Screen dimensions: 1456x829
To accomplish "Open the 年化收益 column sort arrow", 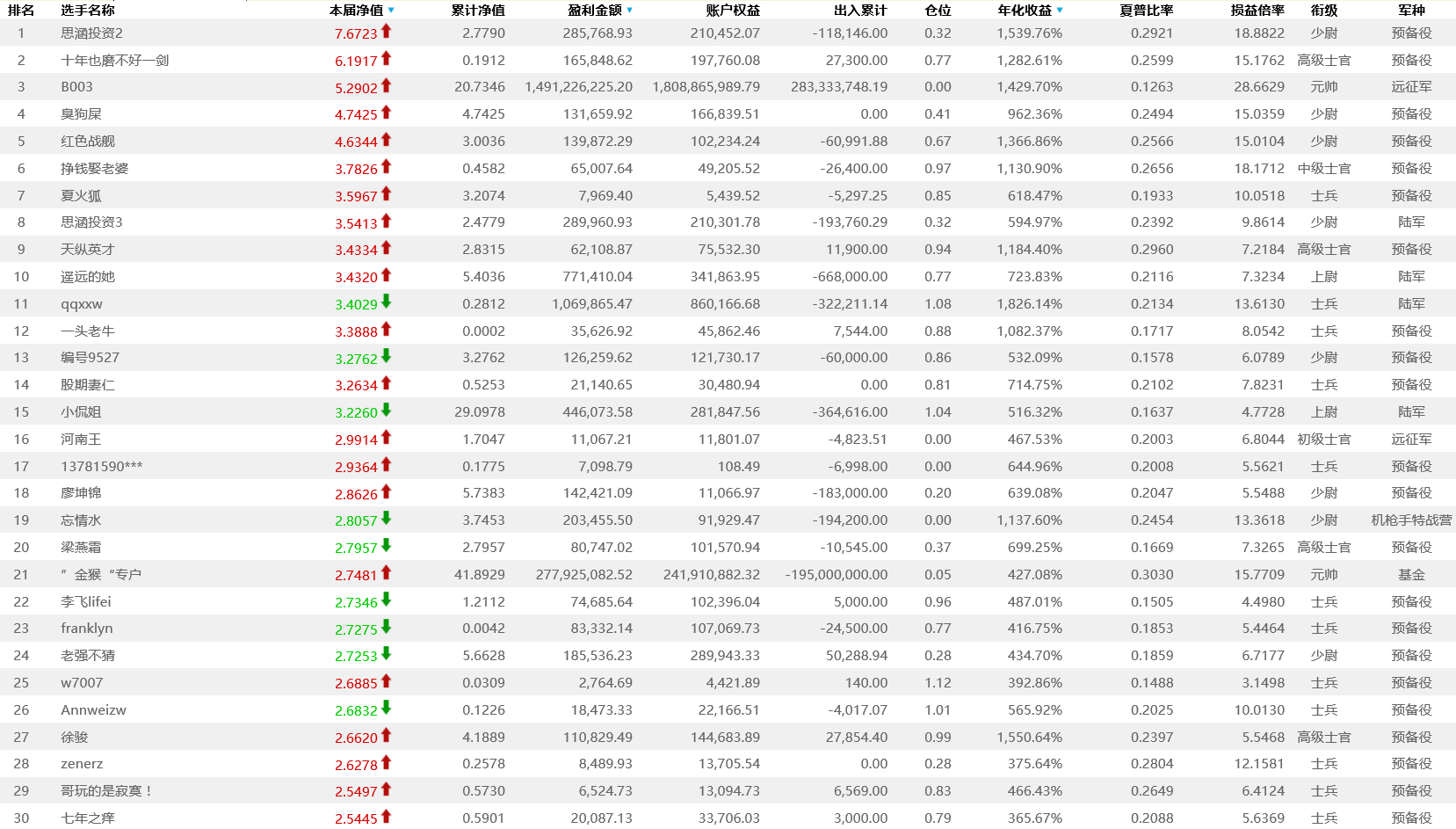I will [x=1060, y=11].
